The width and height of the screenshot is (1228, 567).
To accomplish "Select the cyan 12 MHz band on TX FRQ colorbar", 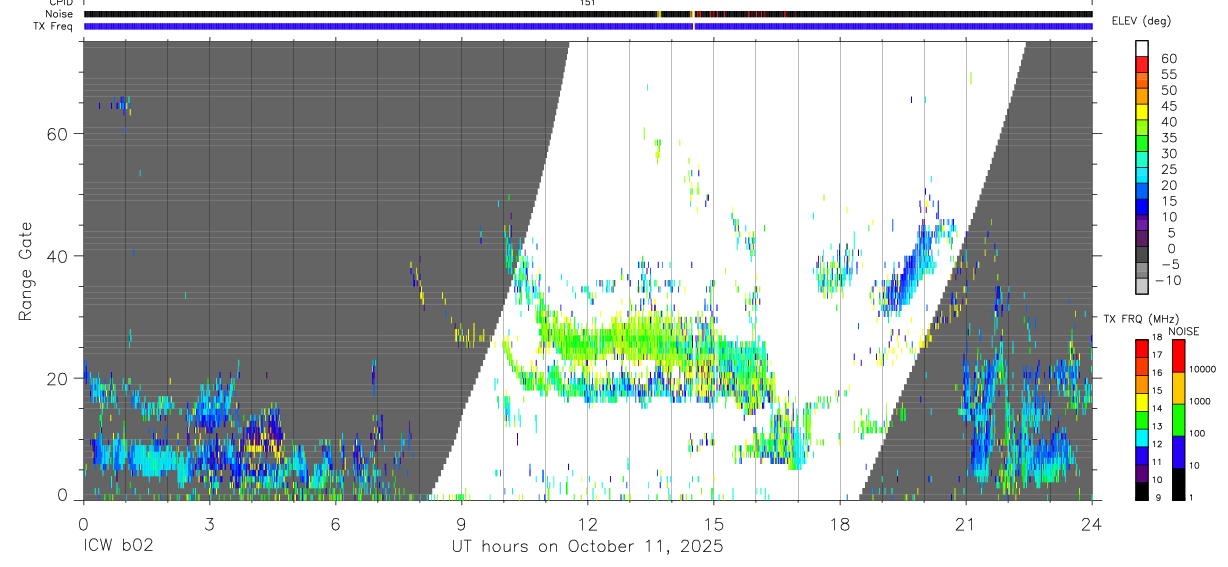I will pyautogui.click(x=1142, y=436).
